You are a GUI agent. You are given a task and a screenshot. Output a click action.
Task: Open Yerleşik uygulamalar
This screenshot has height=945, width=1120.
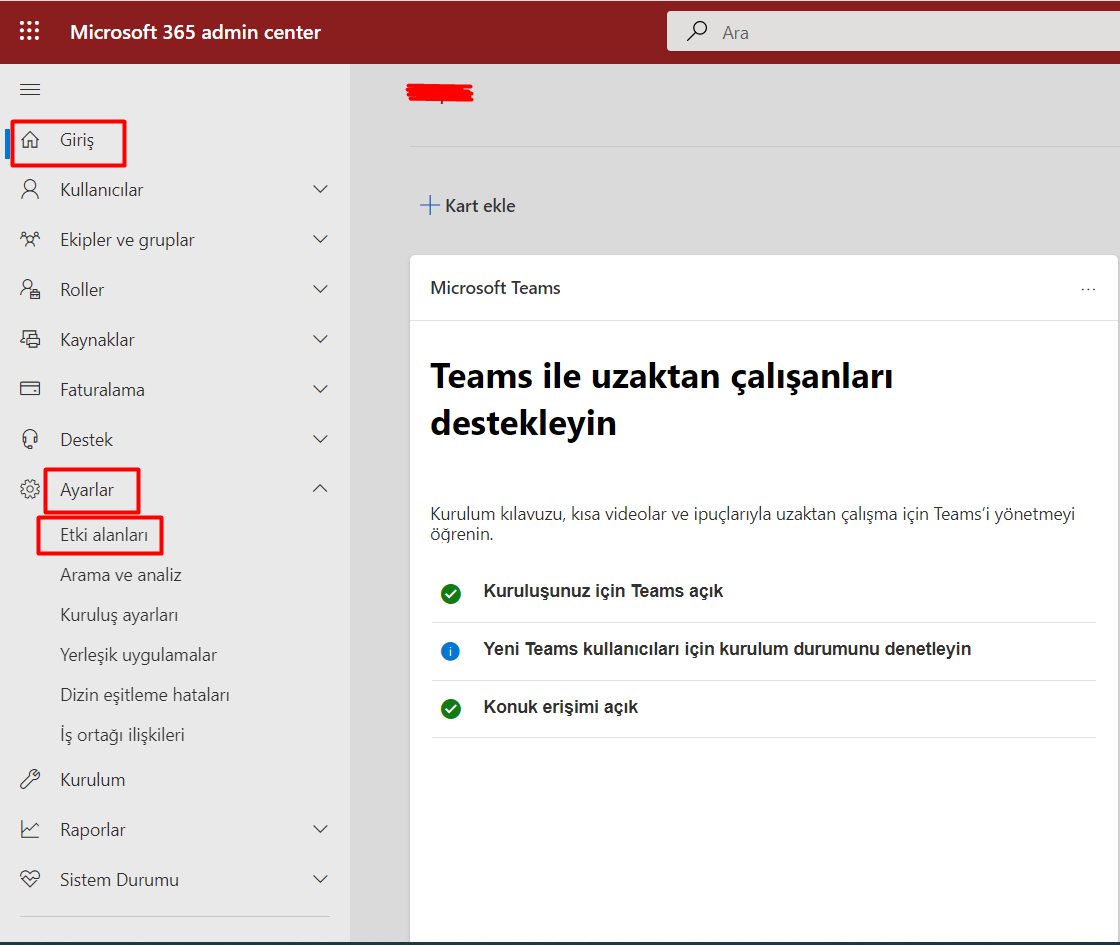139,655
